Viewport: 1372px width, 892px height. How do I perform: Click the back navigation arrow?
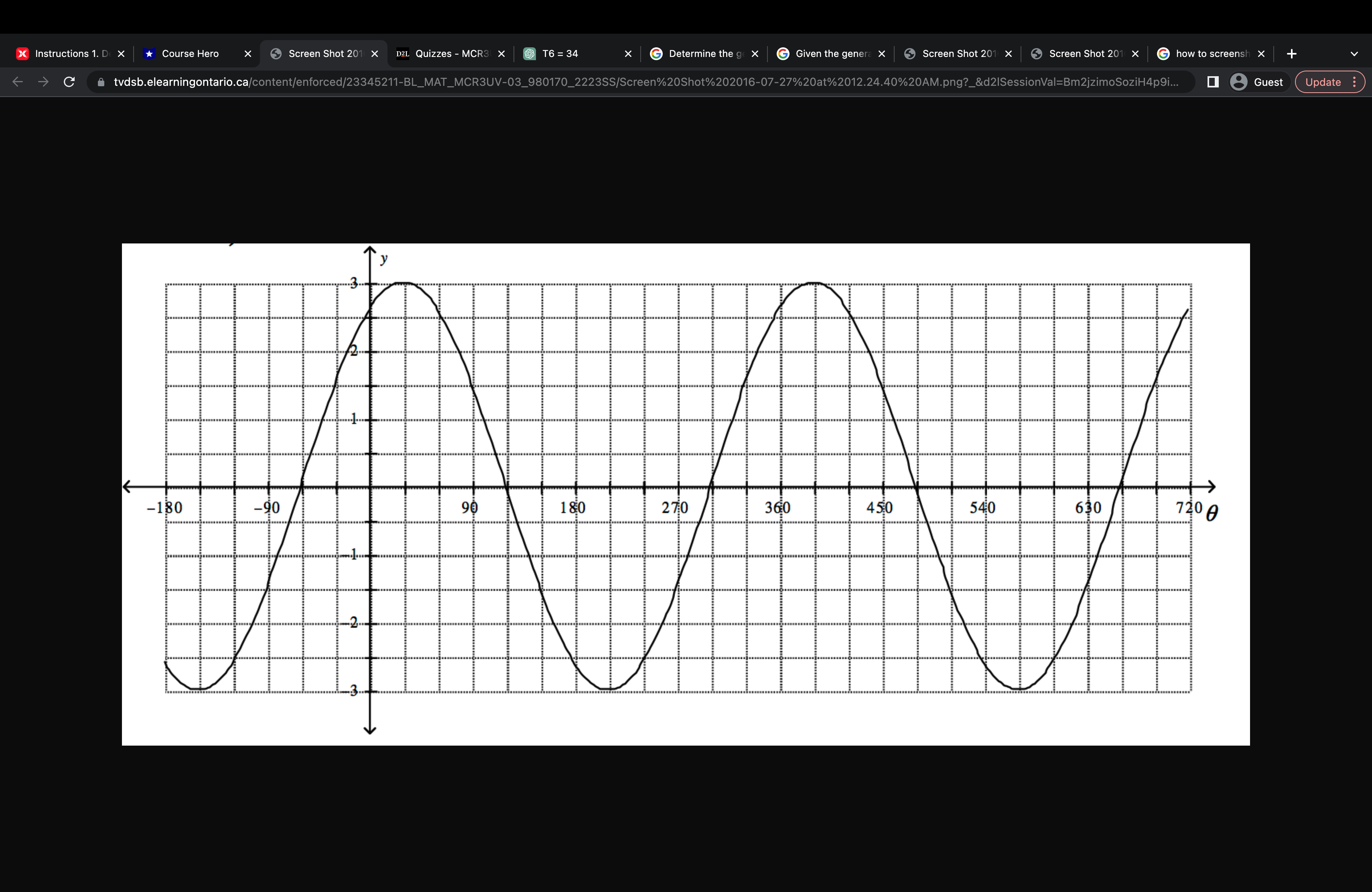[18, 82]
